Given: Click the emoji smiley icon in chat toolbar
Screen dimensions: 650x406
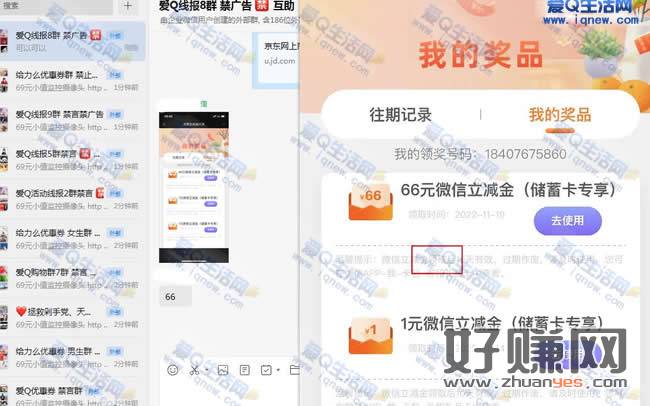Looking at the screenshot, I should [172, 370].
